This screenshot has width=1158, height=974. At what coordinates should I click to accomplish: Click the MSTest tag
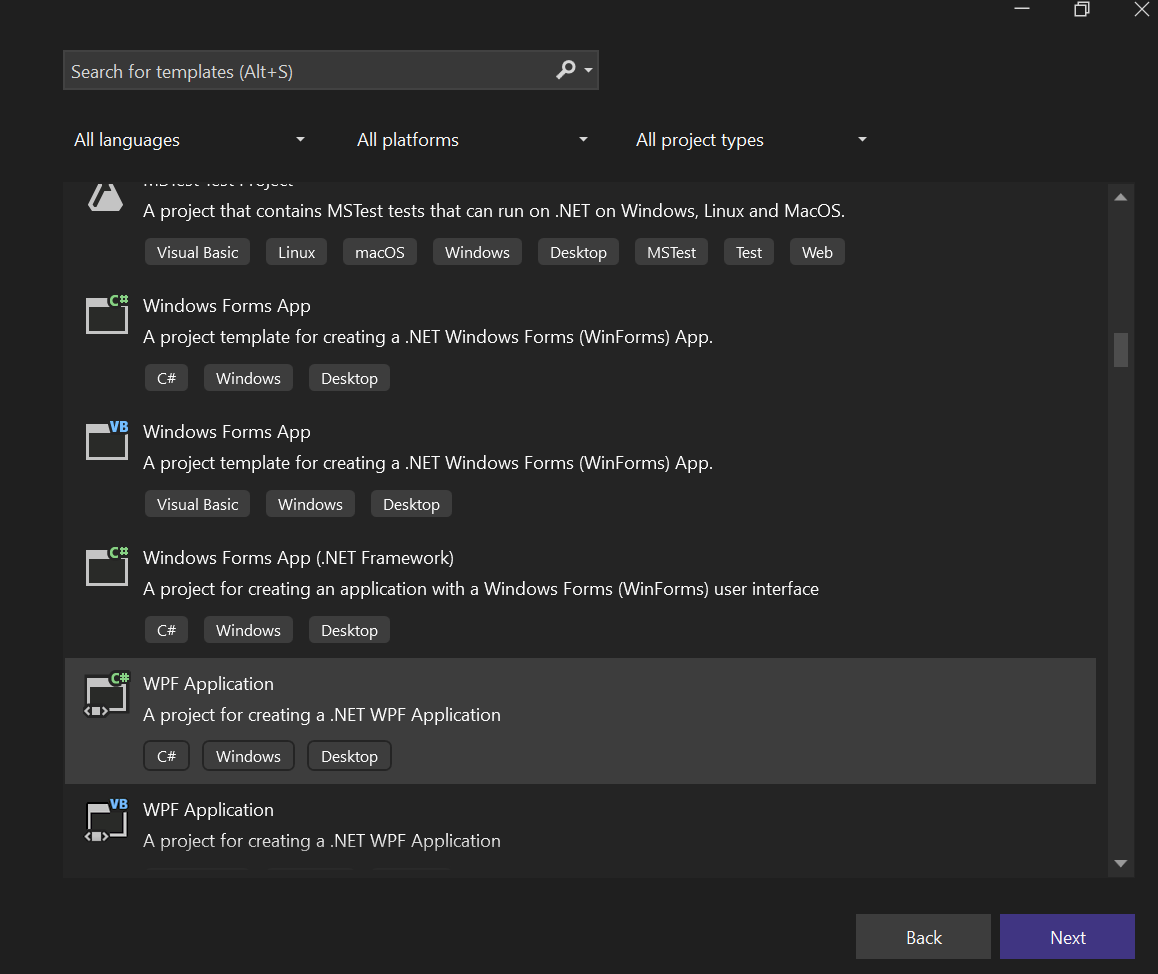tap(671, 253)
